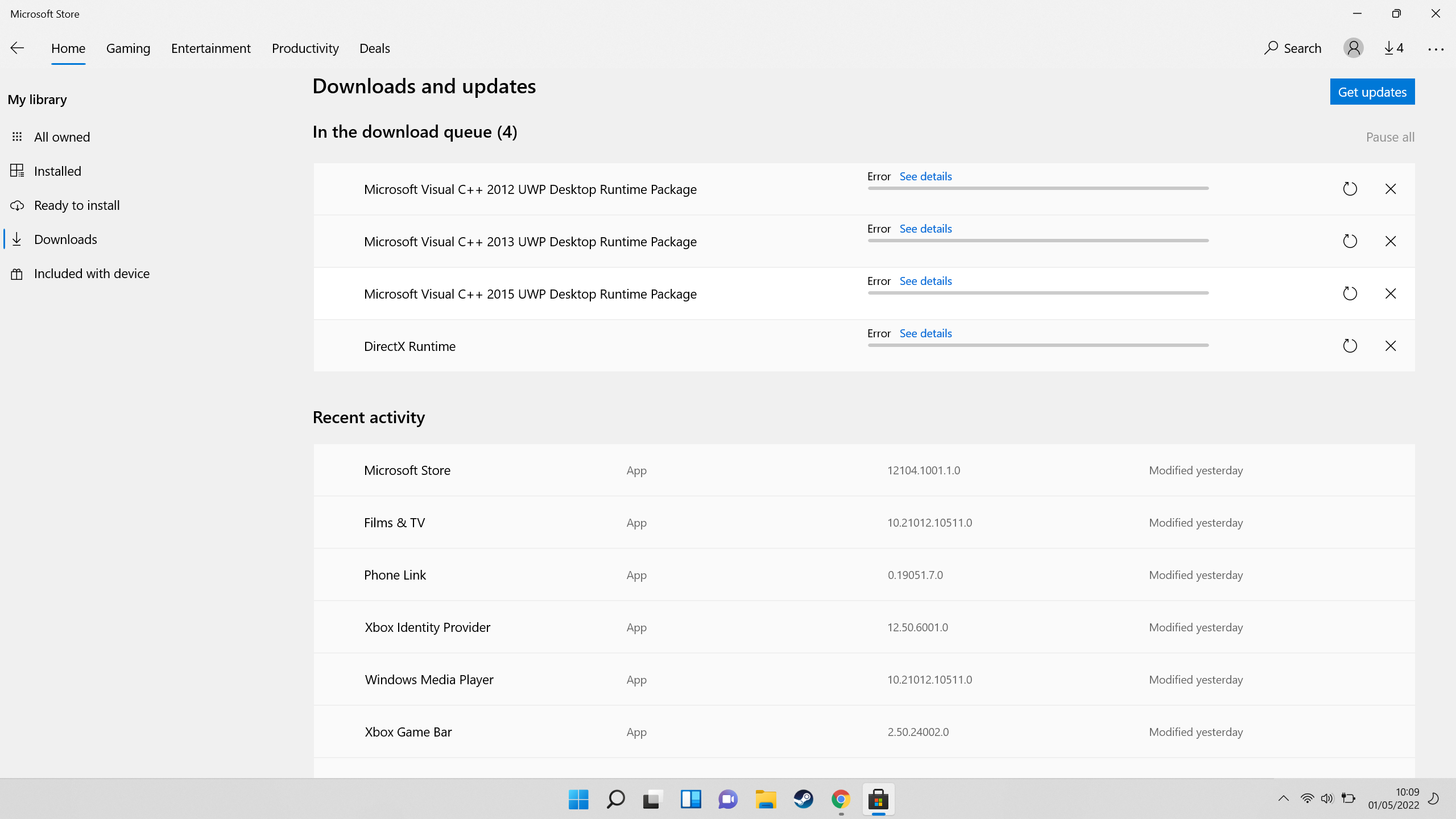Screen dimensions: 1456x819
Task: Open Search in the Store header
Action: (x=1293, y=48)
